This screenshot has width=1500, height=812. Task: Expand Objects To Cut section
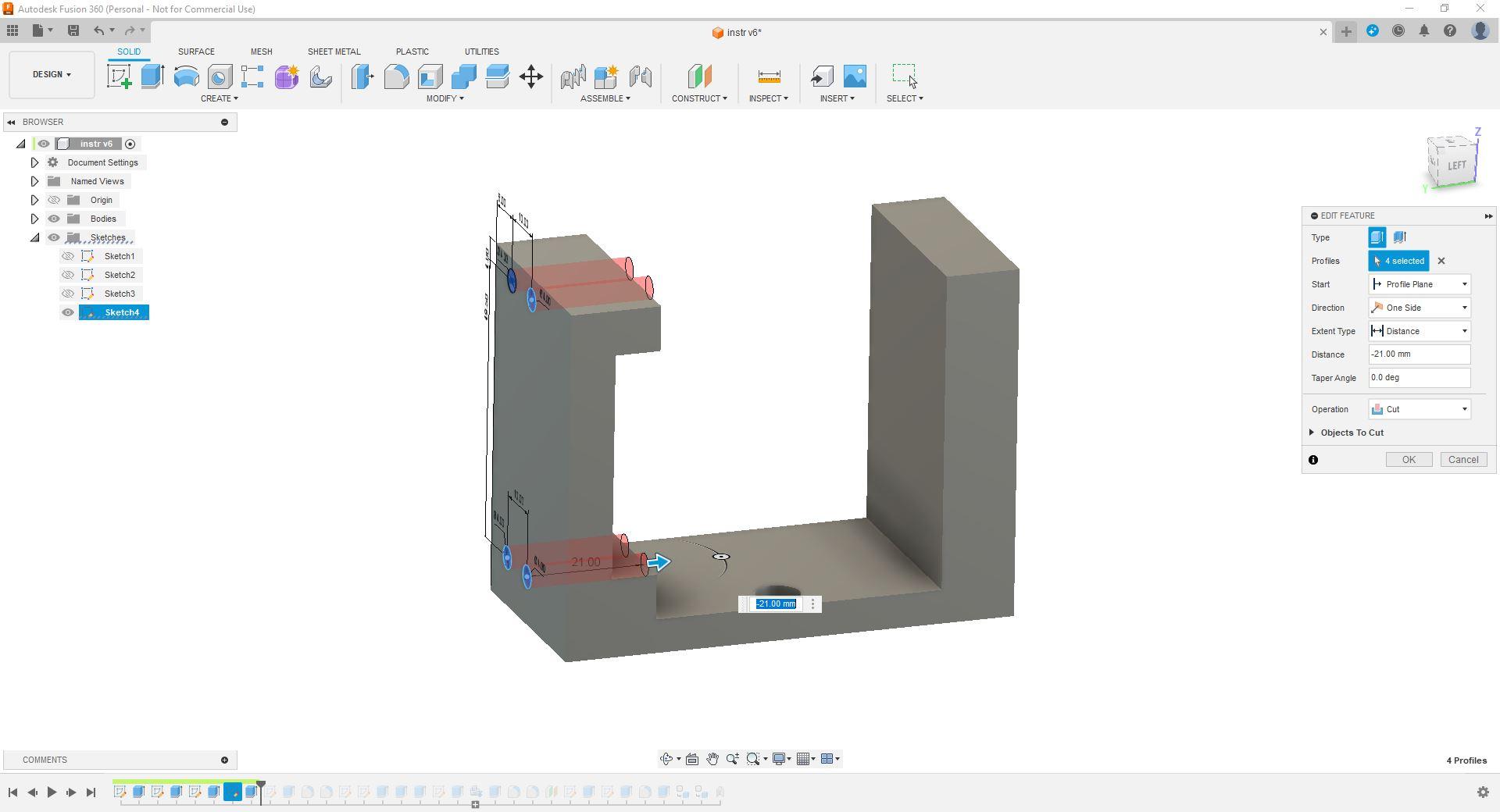click(x=1312, y=433)
